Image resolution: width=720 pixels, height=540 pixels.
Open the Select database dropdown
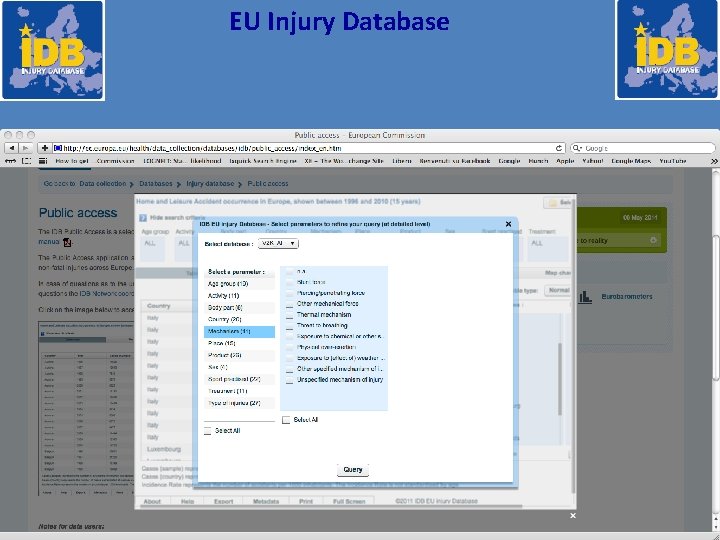click(x=278, y=243)
